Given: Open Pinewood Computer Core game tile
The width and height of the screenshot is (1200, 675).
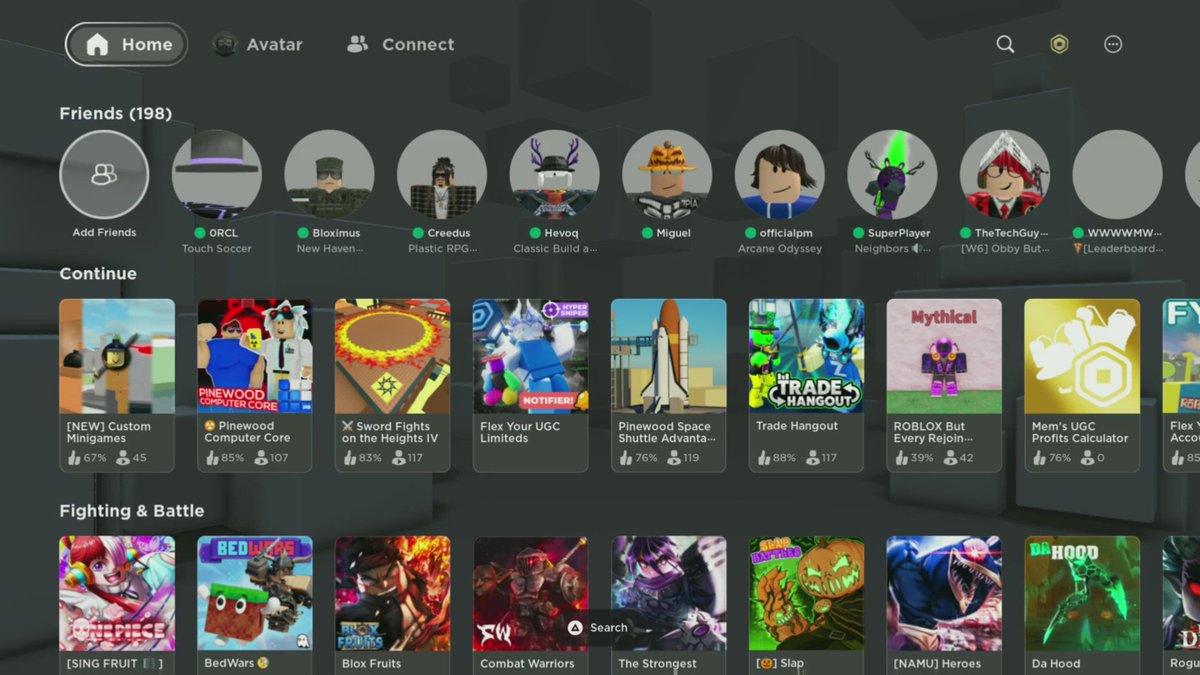Looking at the screenshot, I should tap(255, 385).
